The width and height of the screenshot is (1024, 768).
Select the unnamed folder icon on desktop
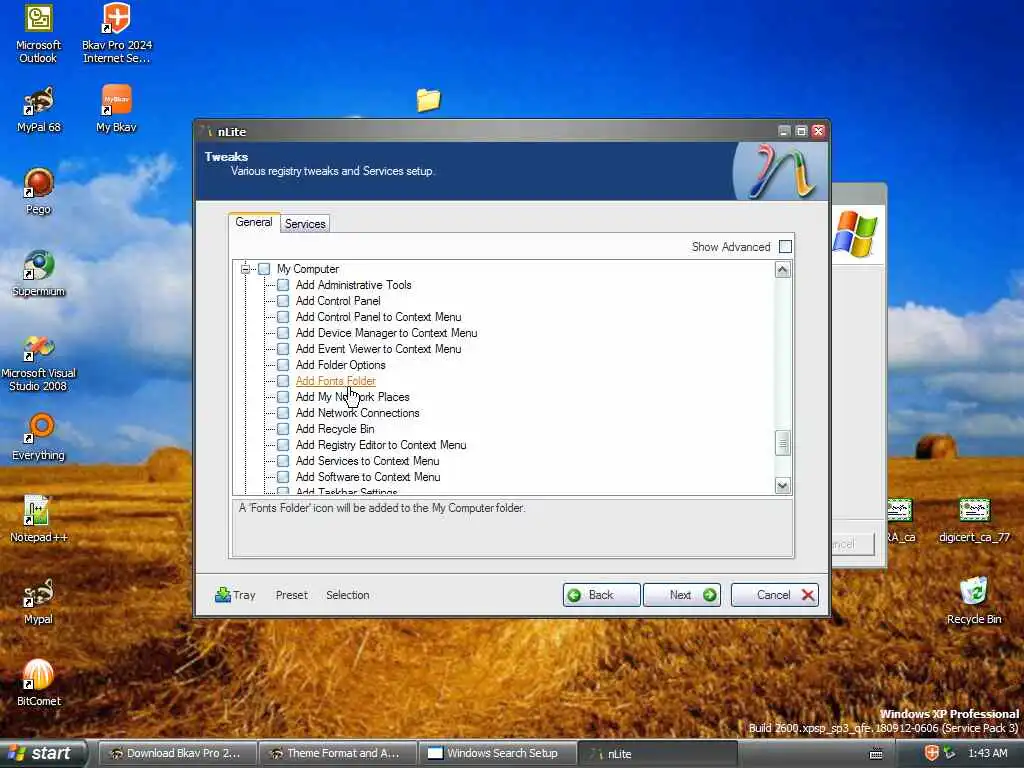pos(428,100)
